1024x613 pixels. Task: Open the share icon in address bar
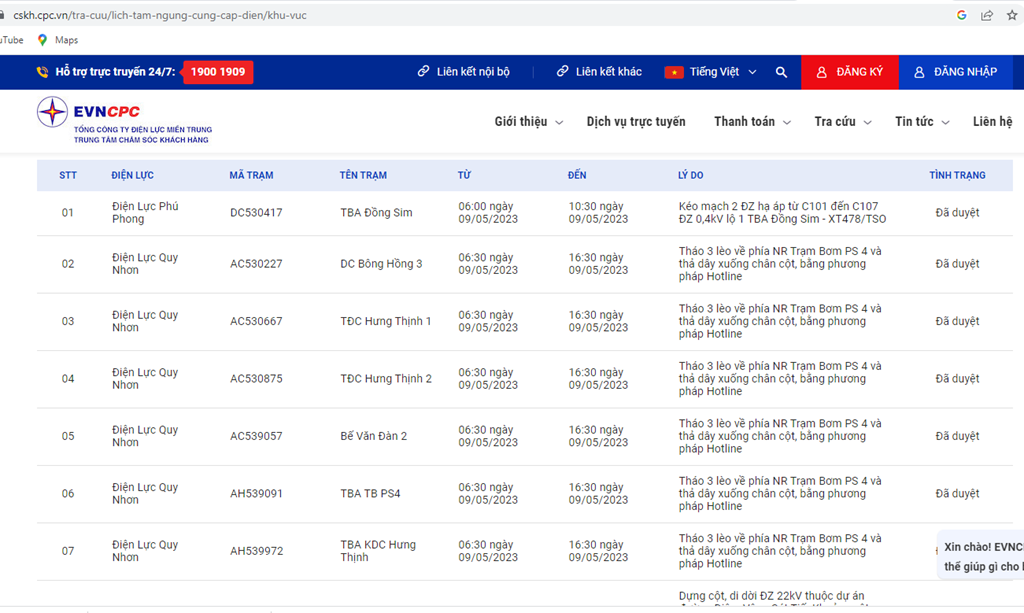click(x=987, y=15)
